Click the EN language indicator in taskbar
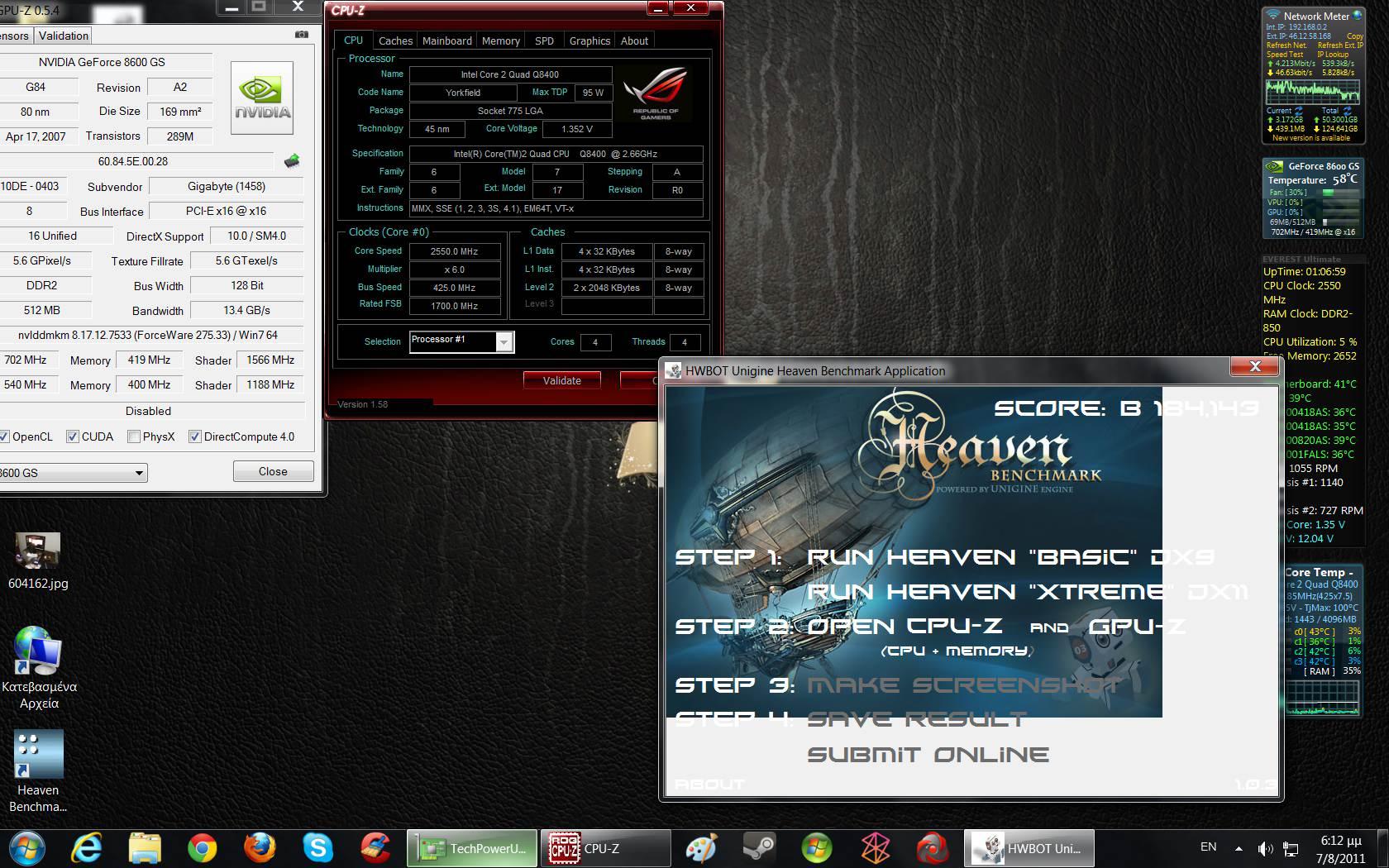The image size is (1389, 868). pyautogui.click(x=1208, y=847)
